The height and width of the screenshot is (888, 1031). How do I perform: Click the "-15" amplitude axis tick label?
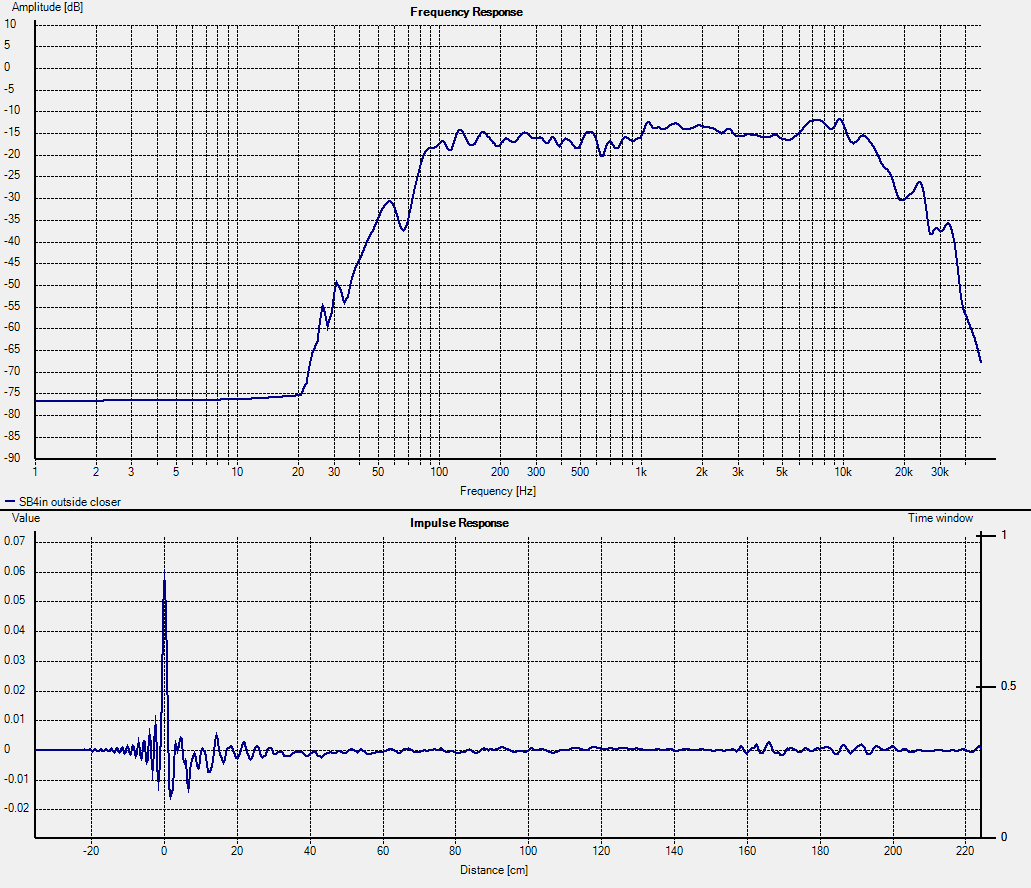[x=12, y=132]
